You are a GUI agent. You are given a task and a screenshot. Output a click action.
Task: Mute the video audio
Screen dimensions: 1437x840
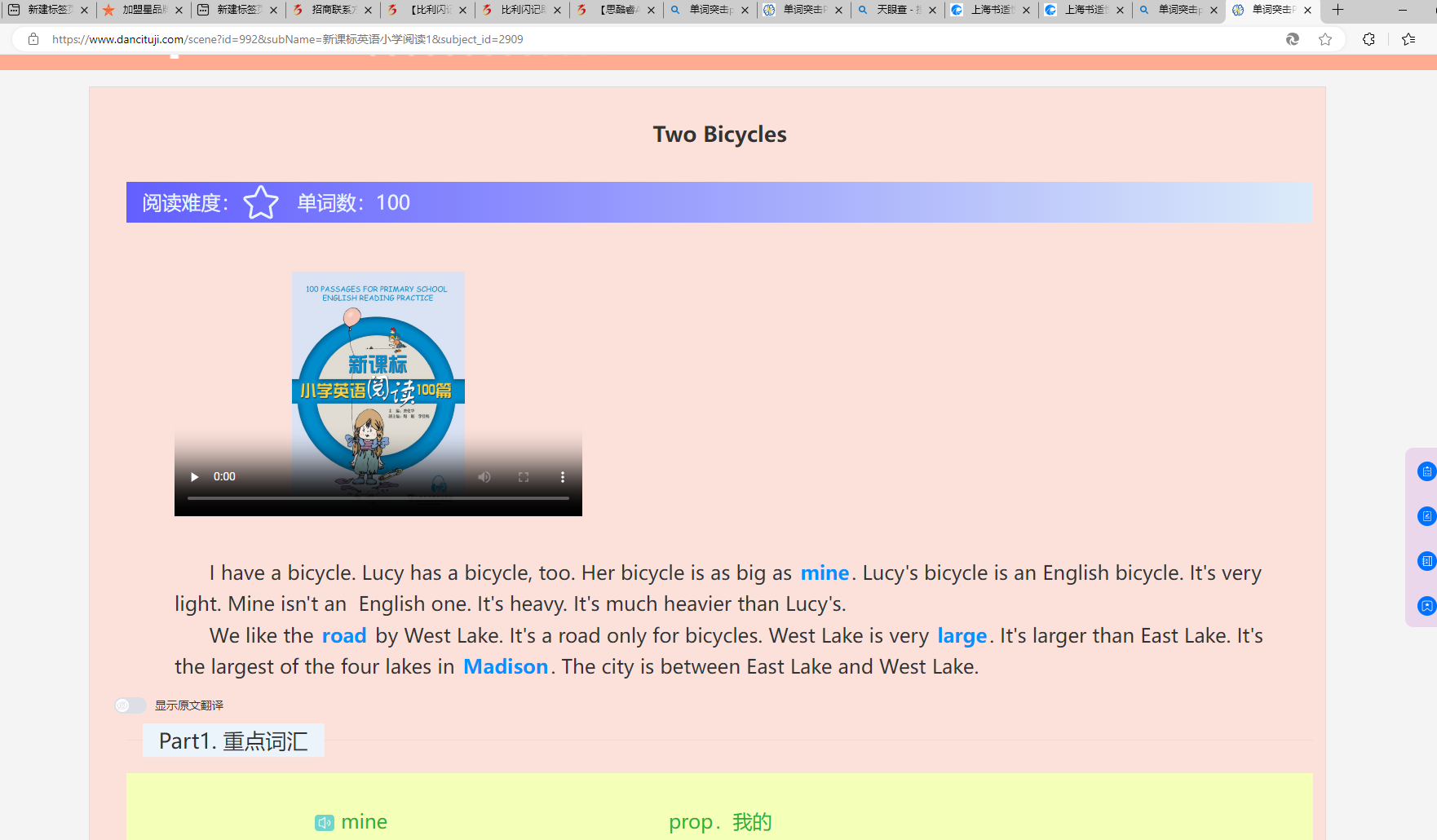(484, 477)
